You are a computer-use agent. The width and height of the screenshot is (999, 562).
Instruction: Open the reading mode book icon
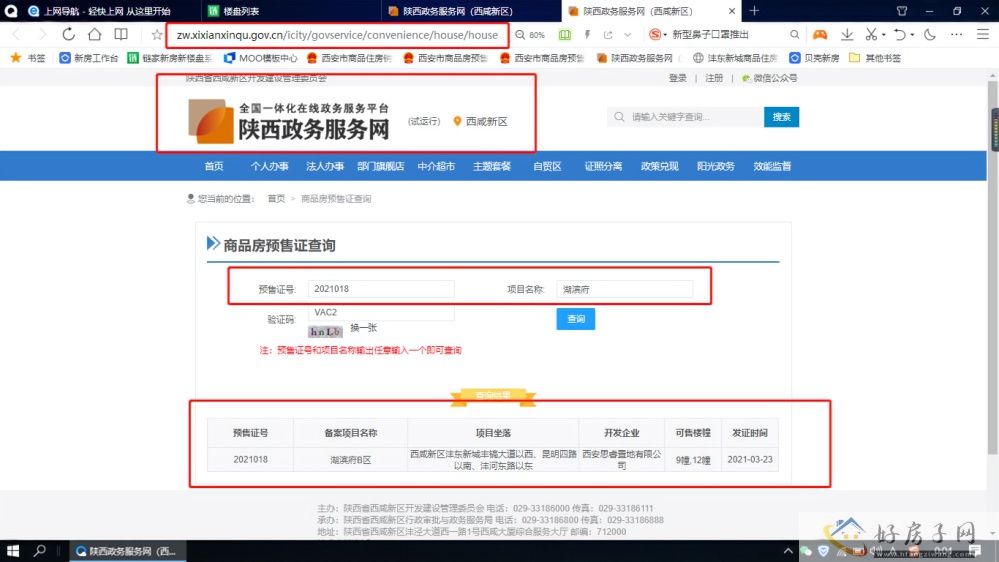point(121,34)
